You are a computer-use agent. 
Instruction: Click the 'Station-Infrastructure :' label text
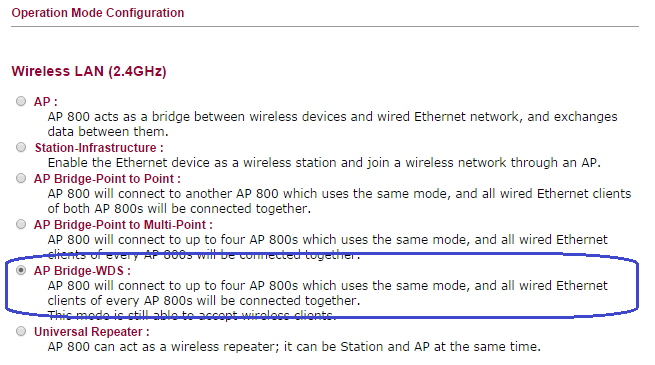(x=99, y=148)
